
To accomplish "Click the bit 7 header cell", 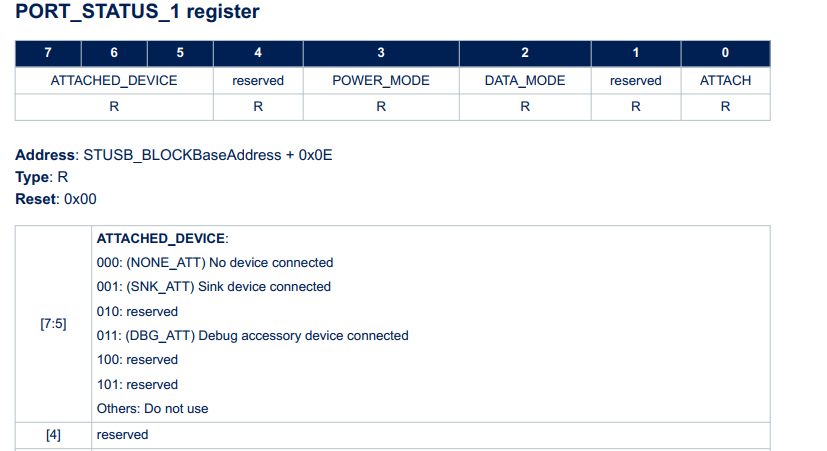I will pyautogui.click(x=48, y=53).
